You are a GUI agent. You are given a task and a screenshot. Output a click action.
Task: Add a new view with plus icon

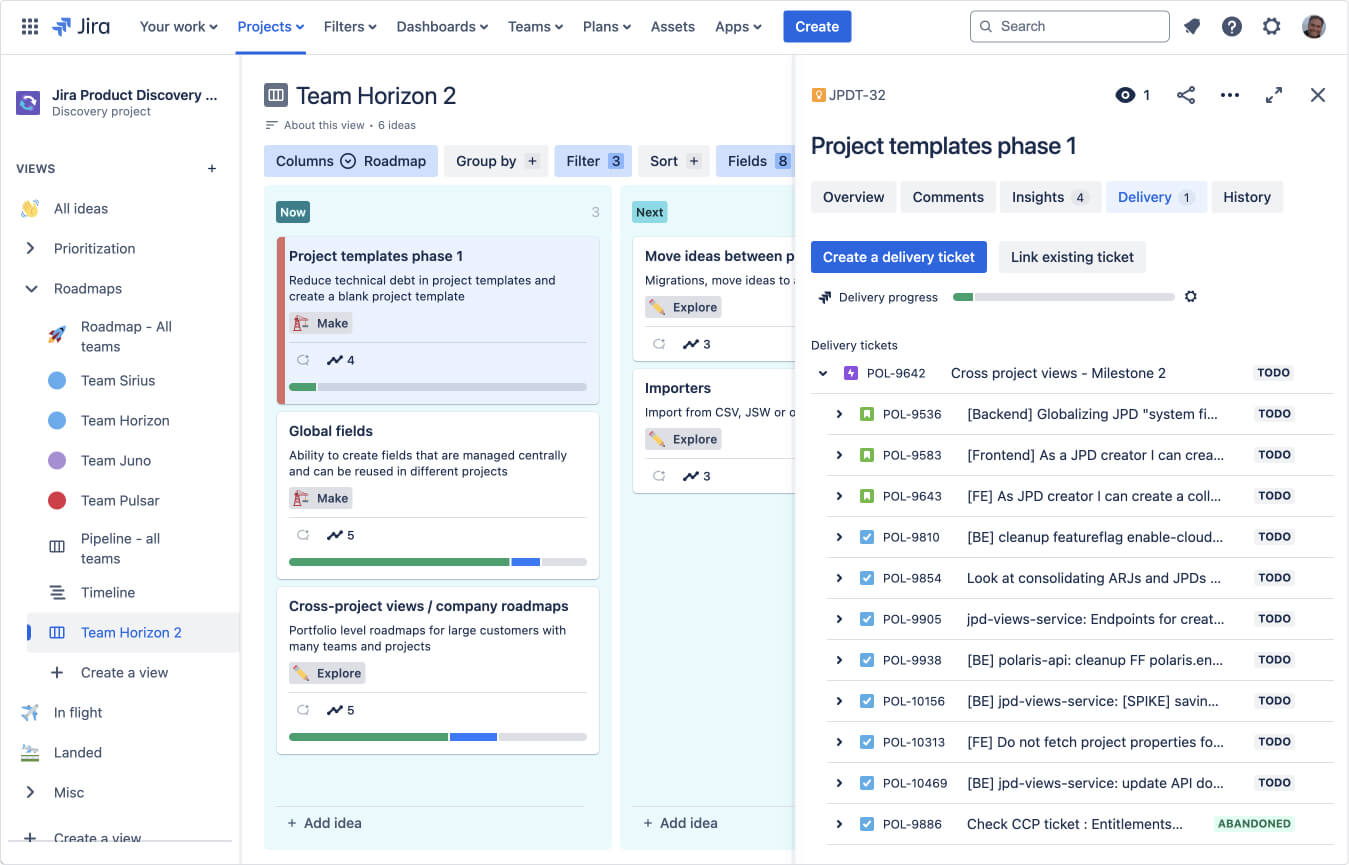point(212,169)
